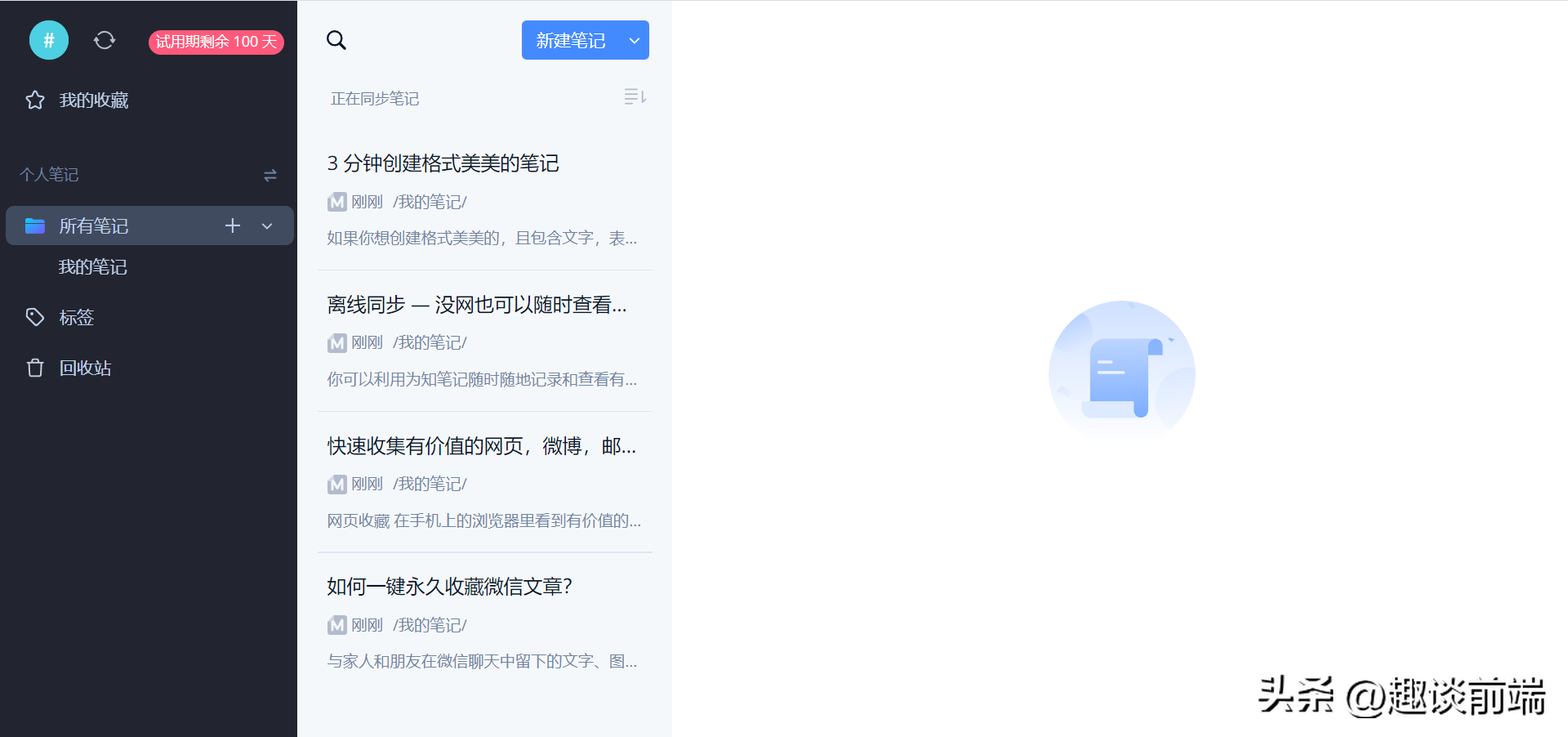Open note search with magnifier icon
This screenshot has width=1568, height=737.
[x=336, y=40]
